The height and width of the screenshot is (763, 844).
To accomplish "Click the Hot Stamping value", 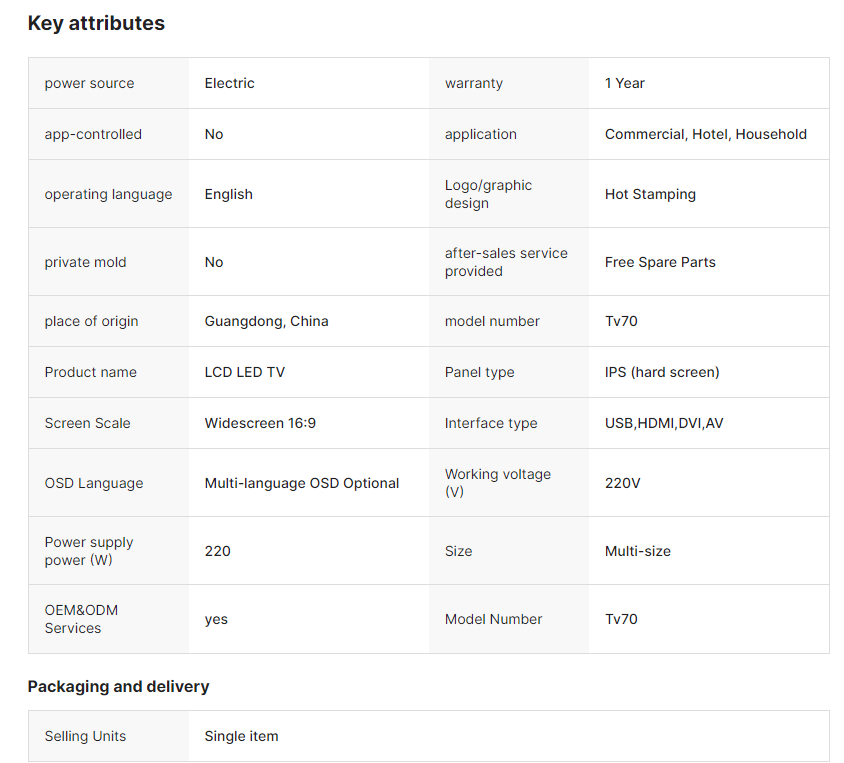I will point(650,194).
